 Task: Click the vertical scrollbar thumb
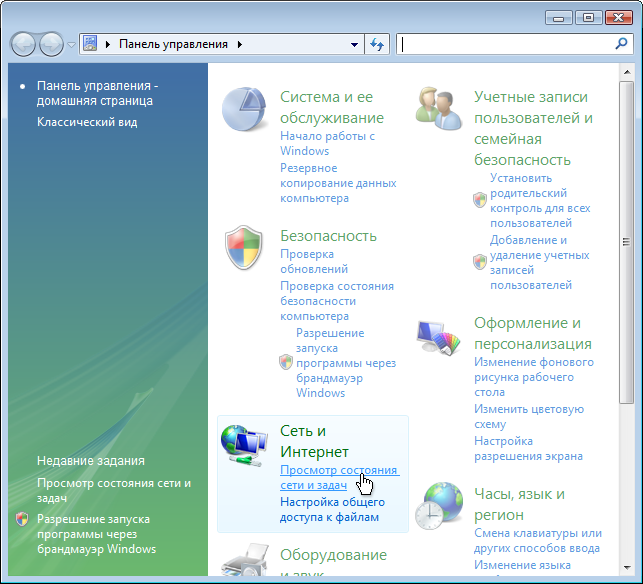pos(626,242)
